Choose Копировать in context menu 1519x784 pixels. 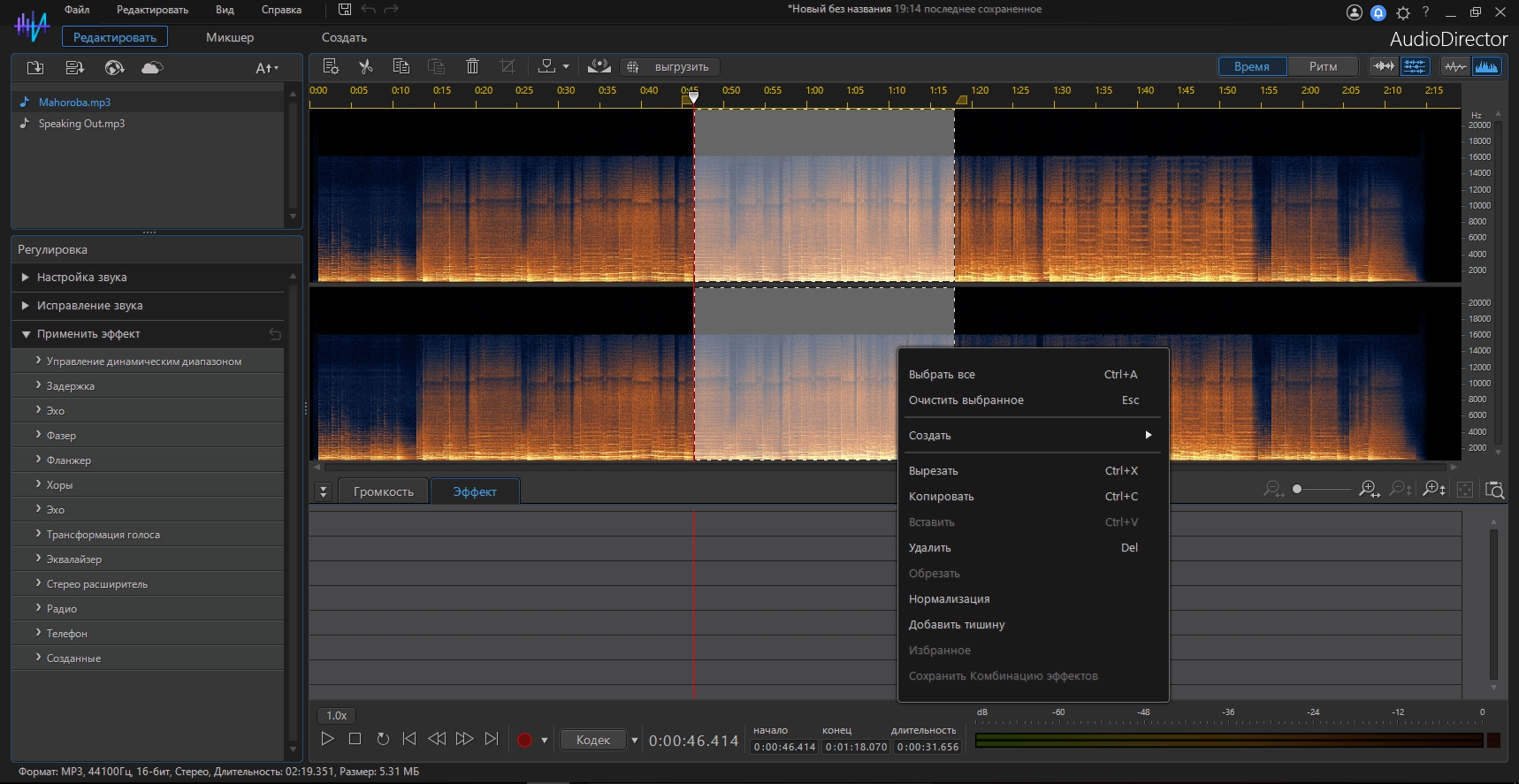[x=1033, y=496]
